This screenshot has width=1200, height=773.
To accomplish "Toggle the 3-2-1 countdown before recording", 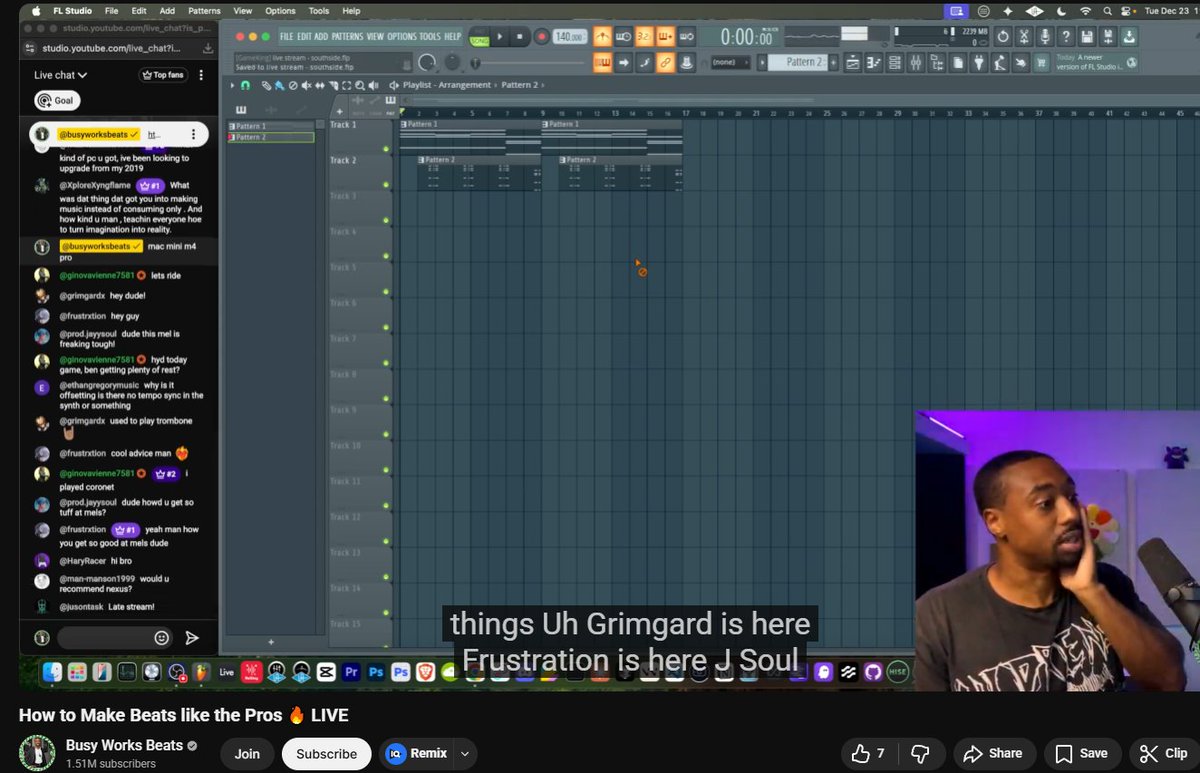I will [644, 37].
